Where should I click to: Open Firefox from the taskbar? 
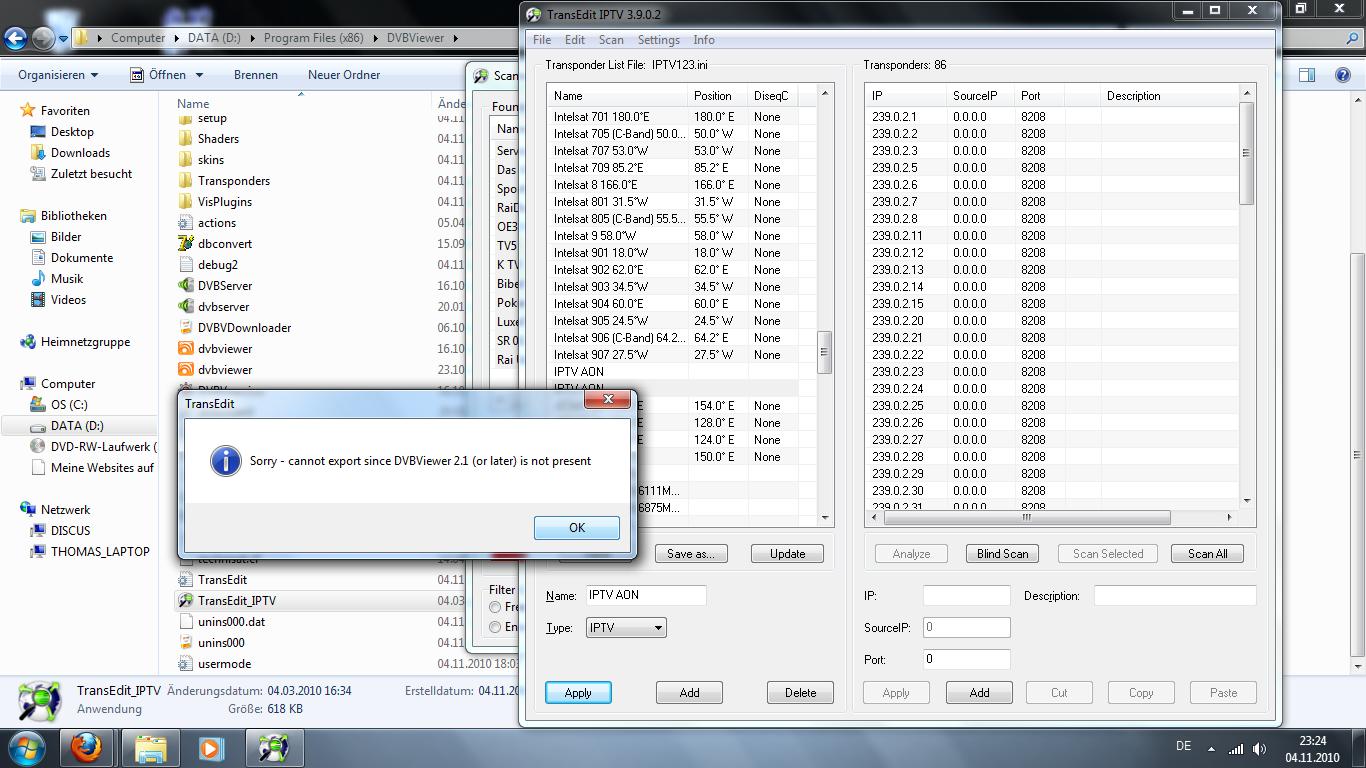coord(87,748)
